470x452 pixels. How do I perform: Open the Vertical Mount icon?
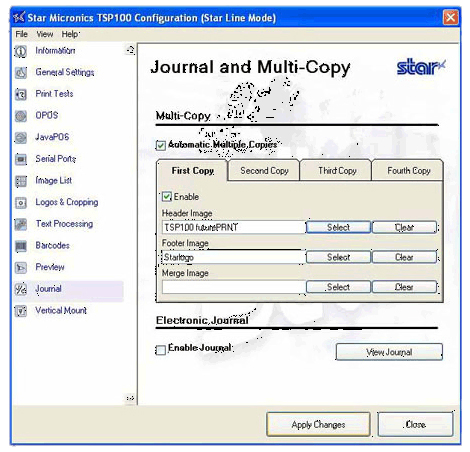[21, 311]
